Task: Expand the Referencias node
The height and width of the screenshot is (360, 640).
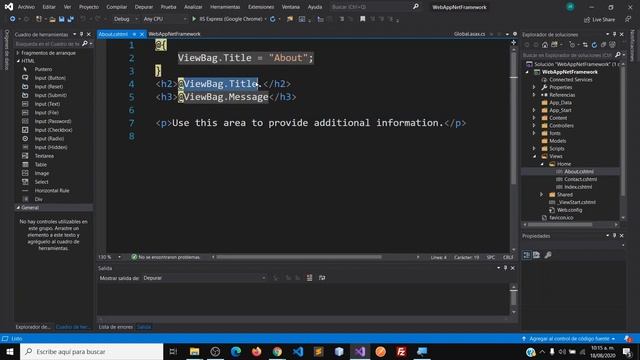Action: [534, 95]
